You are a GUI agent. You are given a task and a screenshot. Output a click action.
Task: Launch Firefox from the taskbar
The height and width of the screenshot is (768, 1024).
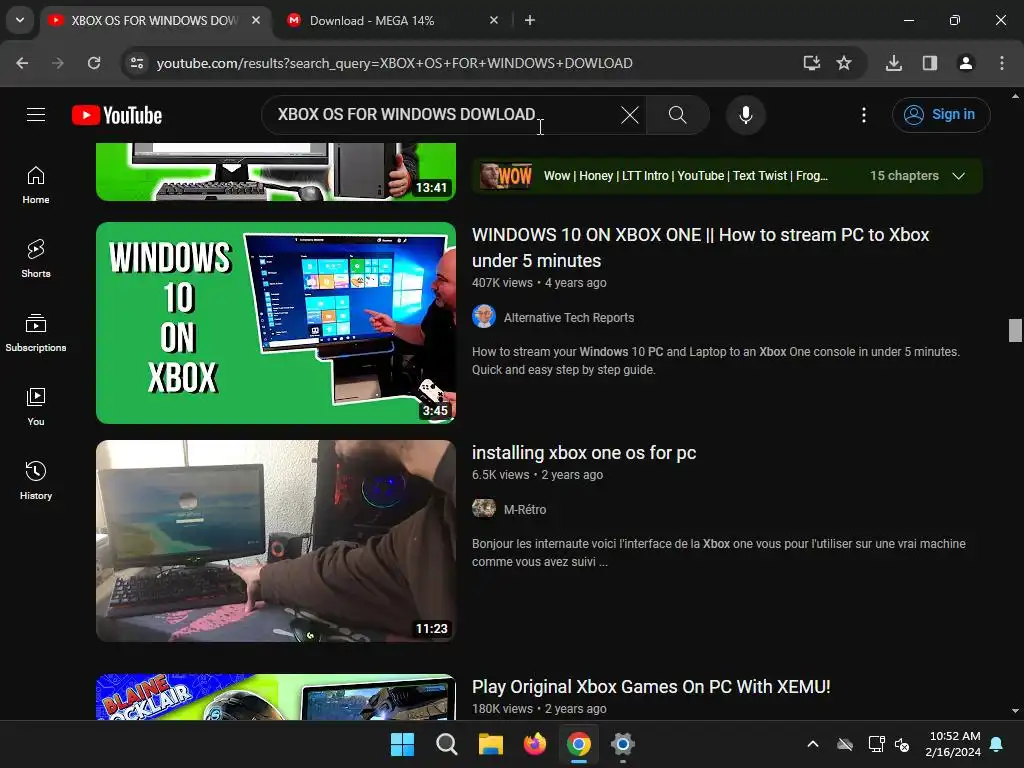(x=535, y=744)
